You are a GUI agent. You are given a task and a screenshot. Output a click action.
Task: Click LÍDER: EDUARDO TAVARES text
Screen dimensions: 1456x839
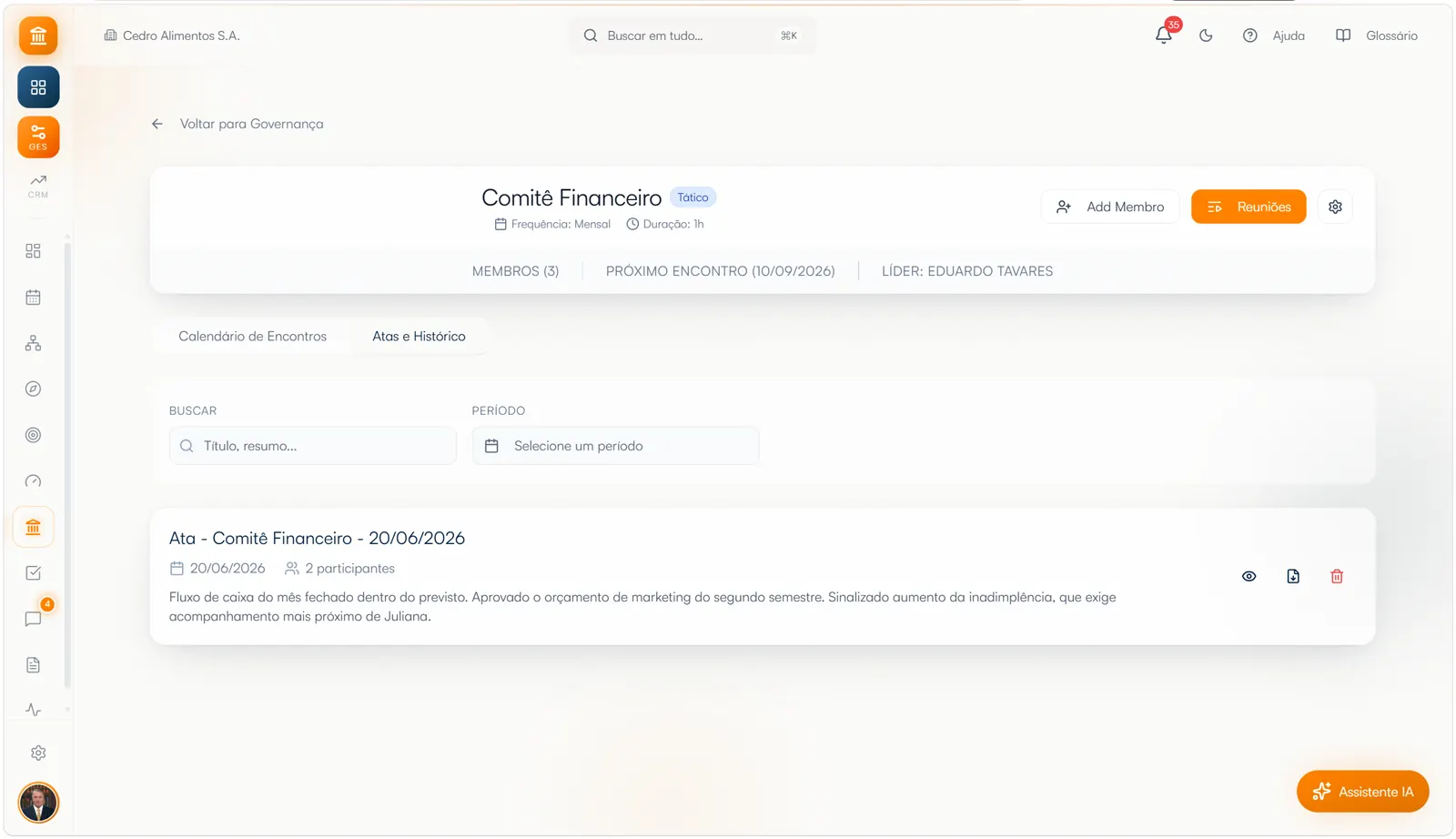967,271
